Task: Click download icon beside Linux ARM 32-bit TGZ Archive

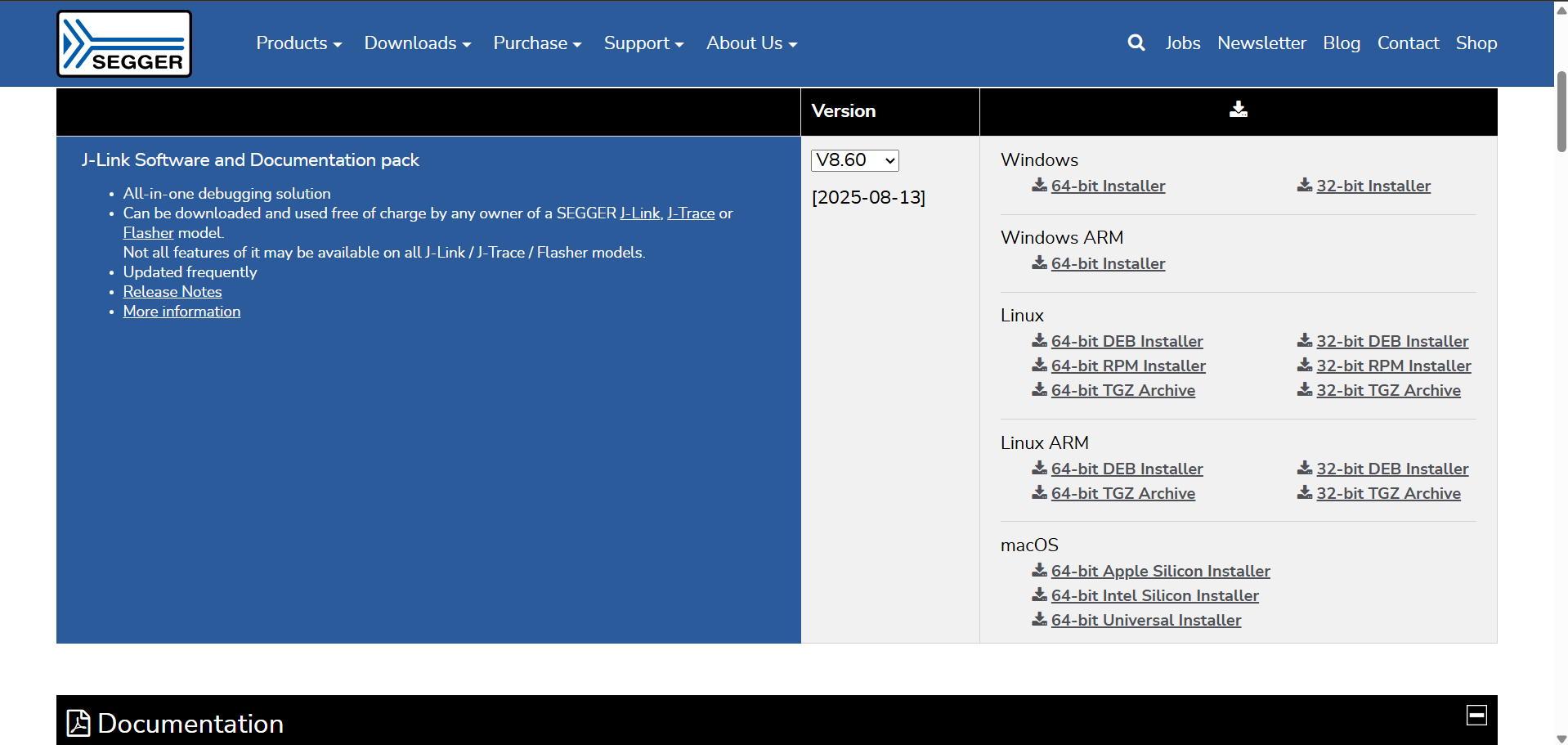Action: tap(1305, 492)
